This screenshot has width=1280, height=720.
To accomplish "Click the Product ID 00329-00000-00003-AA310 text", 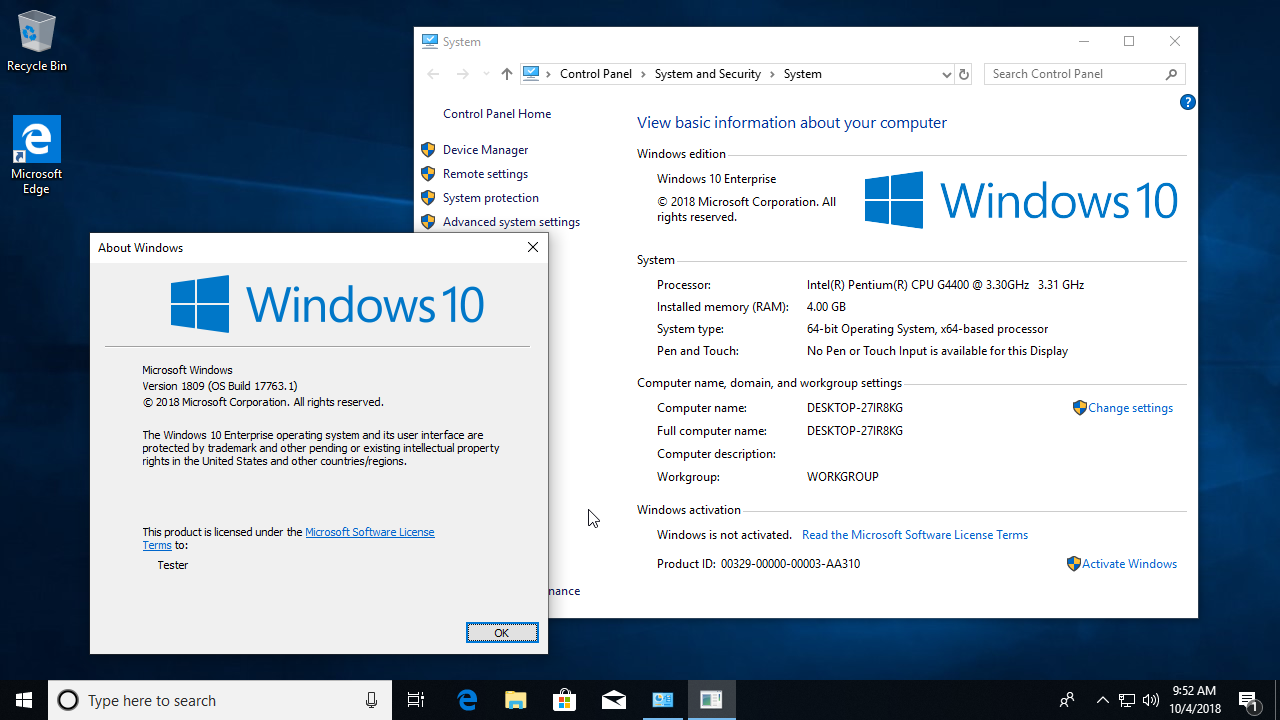I will click(758, 564).
